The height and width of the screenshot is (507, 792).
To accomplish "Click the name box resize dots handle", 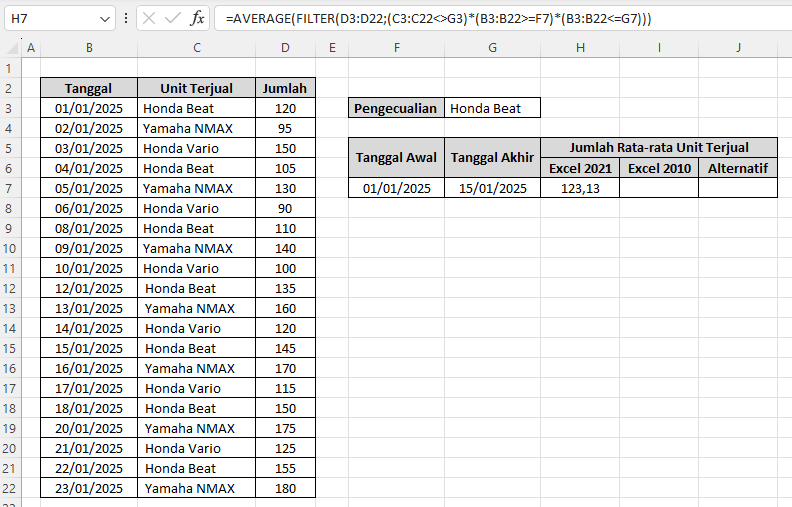I will pos(125,18).
